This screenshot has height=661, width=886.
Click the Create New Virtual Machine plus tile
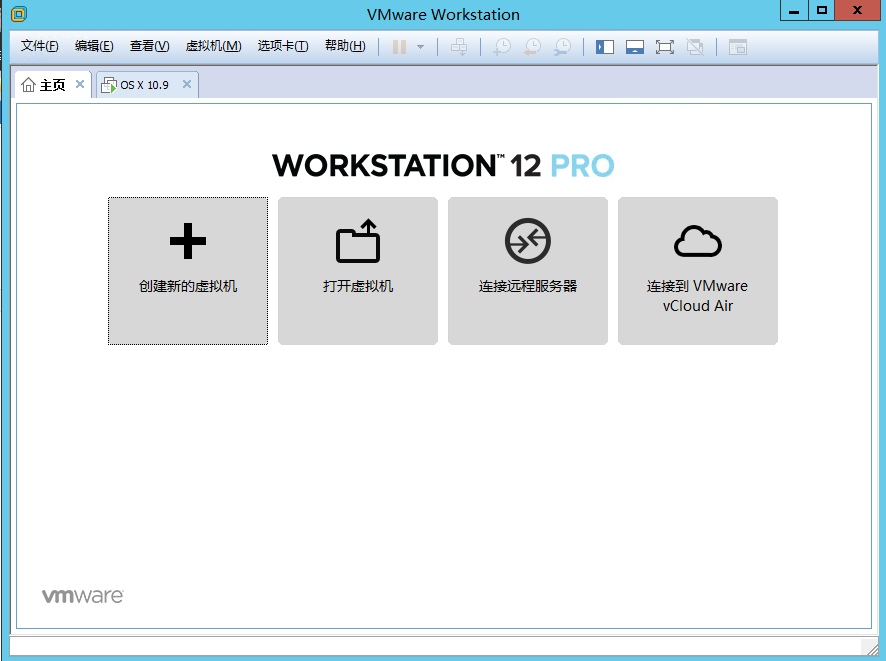(x=188, y=271)
